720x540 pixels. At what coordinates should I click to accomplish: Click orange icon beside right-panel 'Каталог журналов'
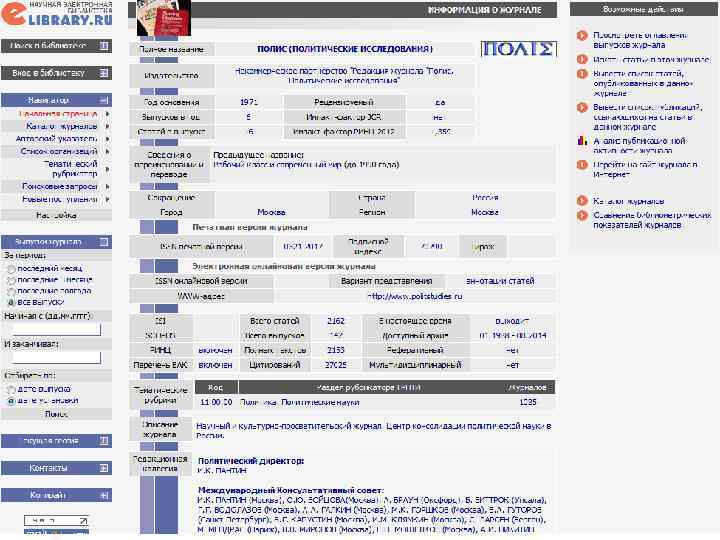tap(582, 201)
